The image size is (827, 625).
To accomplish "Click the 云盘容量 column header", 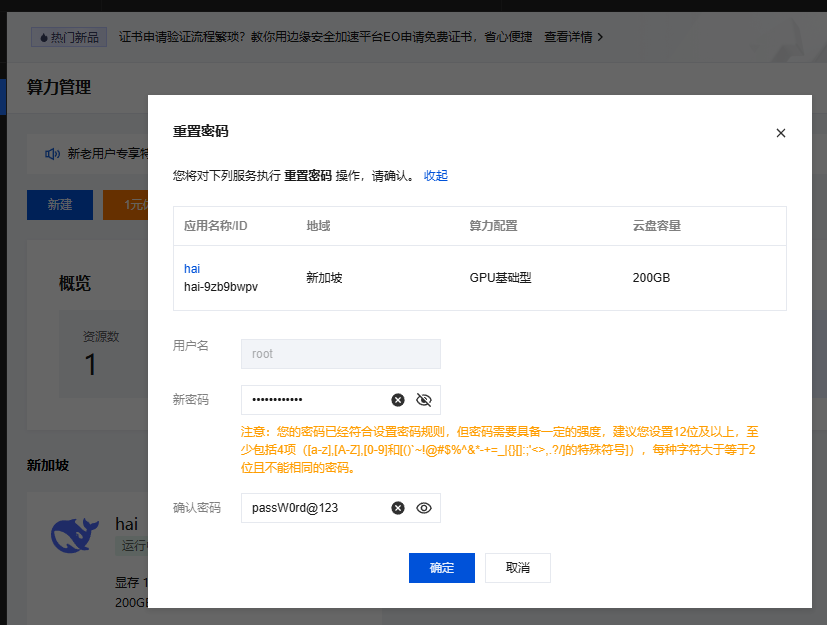I will point(657,226).
